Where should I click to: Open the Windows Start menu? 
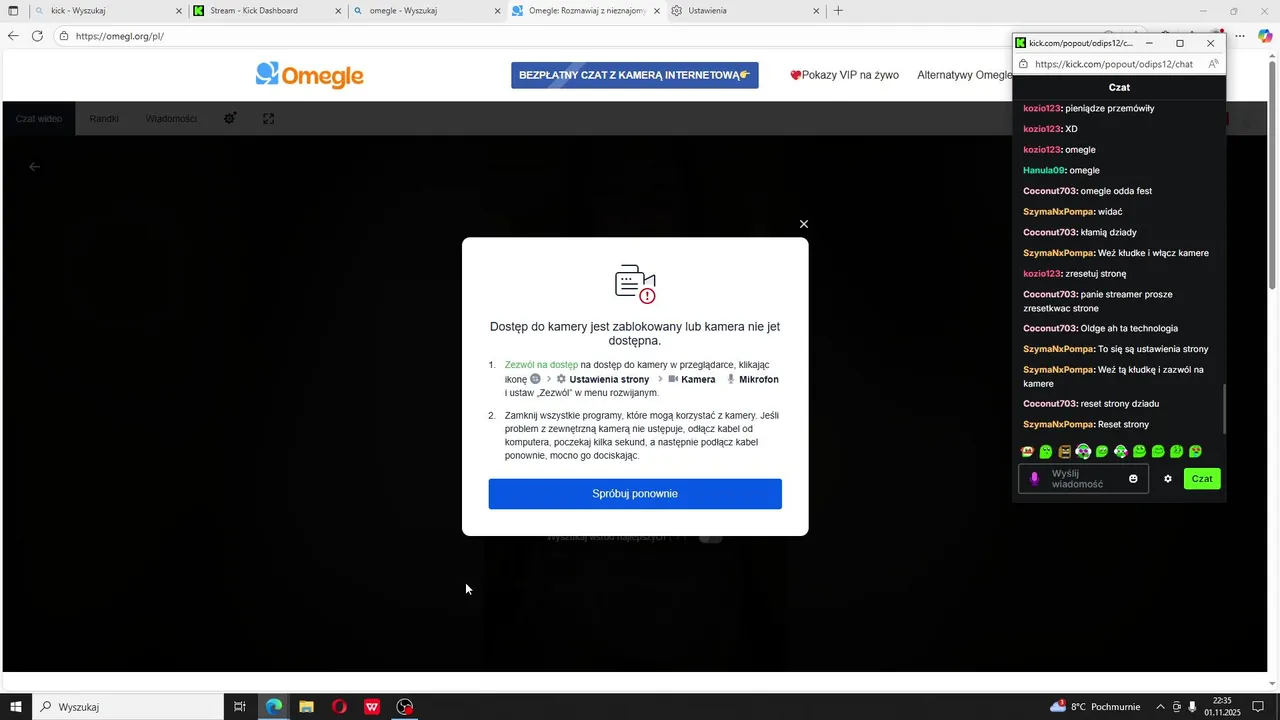tap(15, 707)
